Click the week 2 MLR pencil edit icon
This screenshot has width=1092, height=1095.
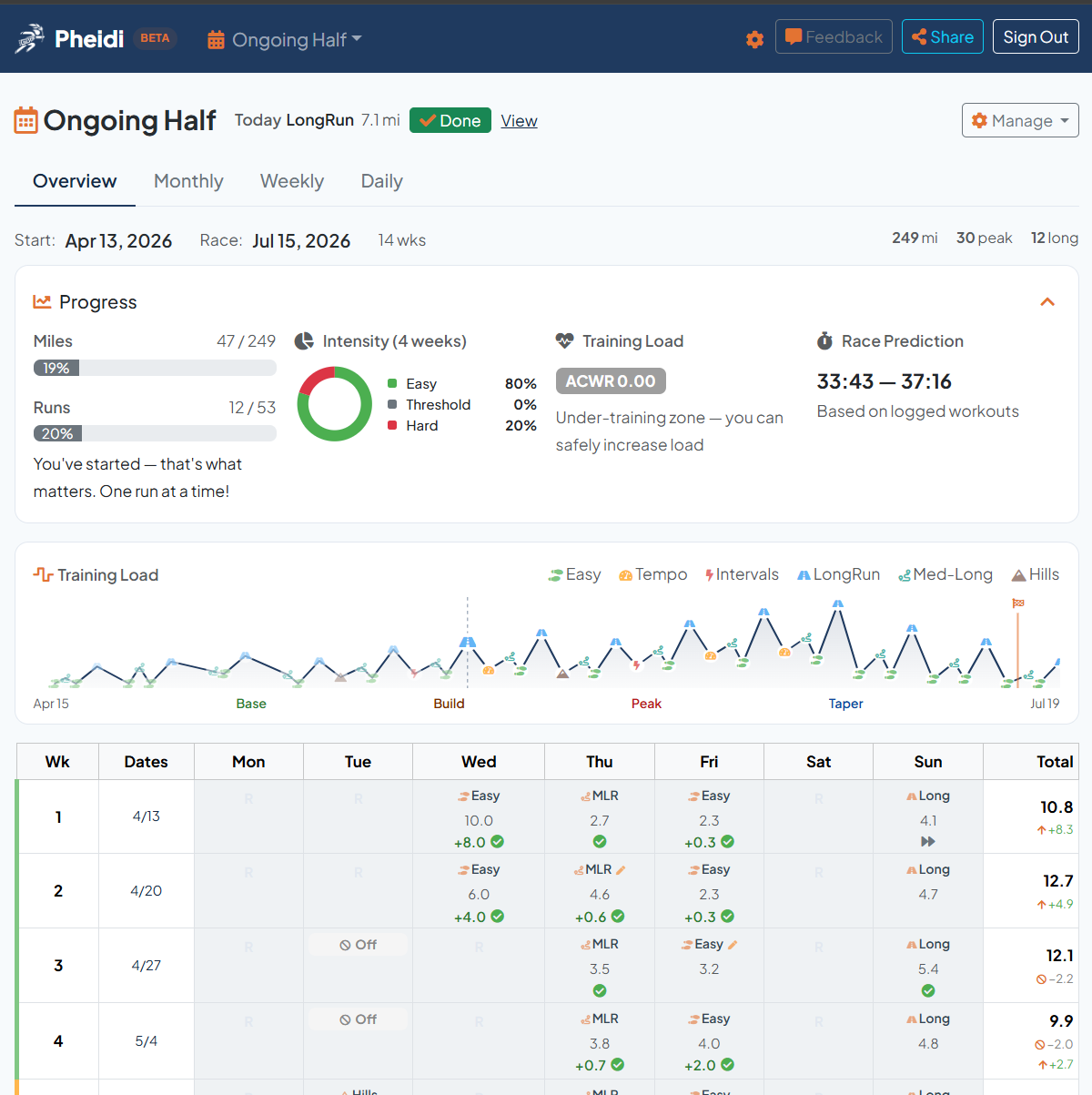tap(621, 870)
